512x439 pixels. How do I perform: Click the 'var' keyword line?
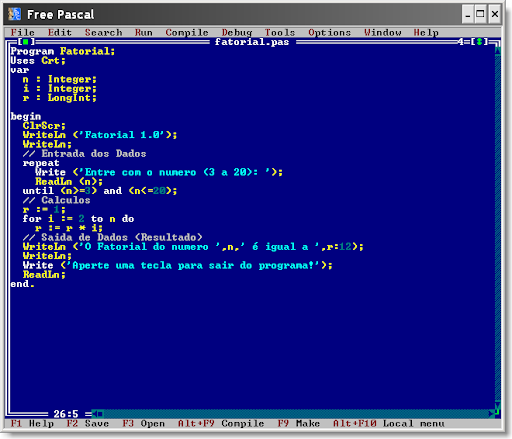click(20, 70)
